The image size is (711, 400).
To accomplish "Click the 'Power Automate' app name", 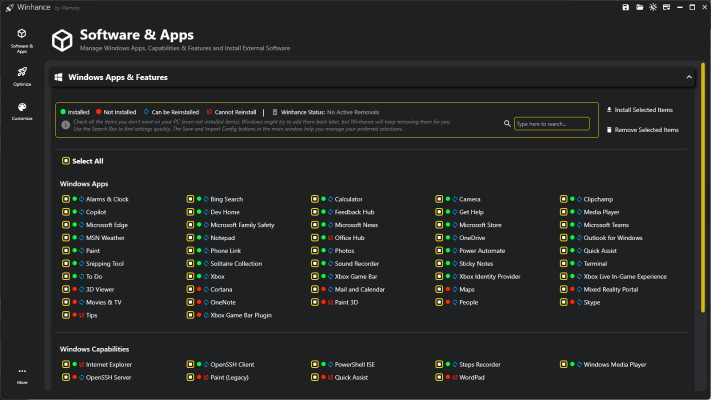I will coord(482,251).
